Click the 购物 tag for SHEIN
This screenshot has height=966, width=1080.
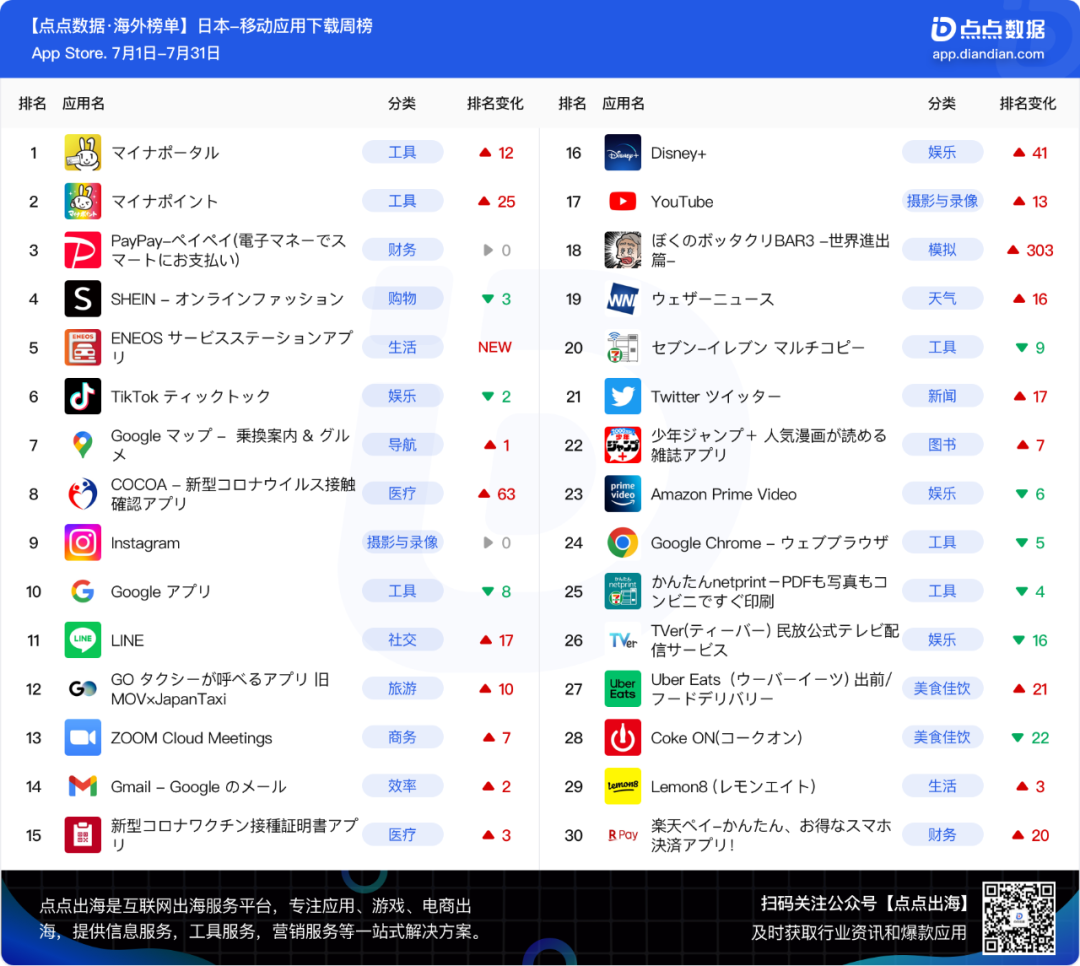coord(402,298)
